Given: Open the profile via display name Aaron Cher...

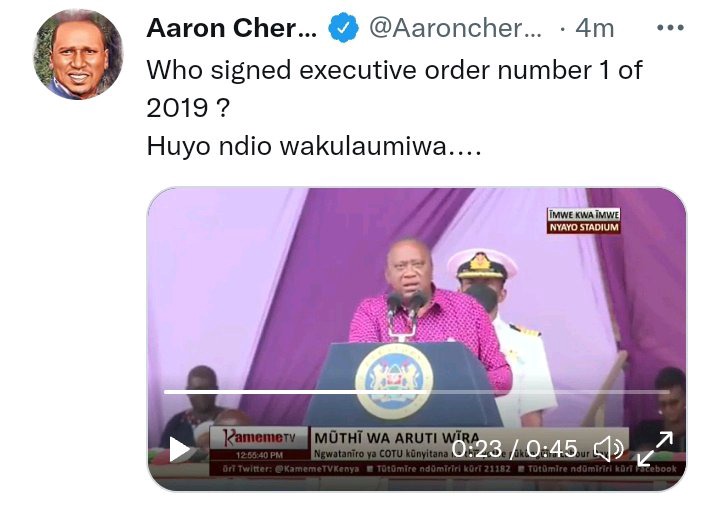Looking at the screenshot, I should click(231, 28).
